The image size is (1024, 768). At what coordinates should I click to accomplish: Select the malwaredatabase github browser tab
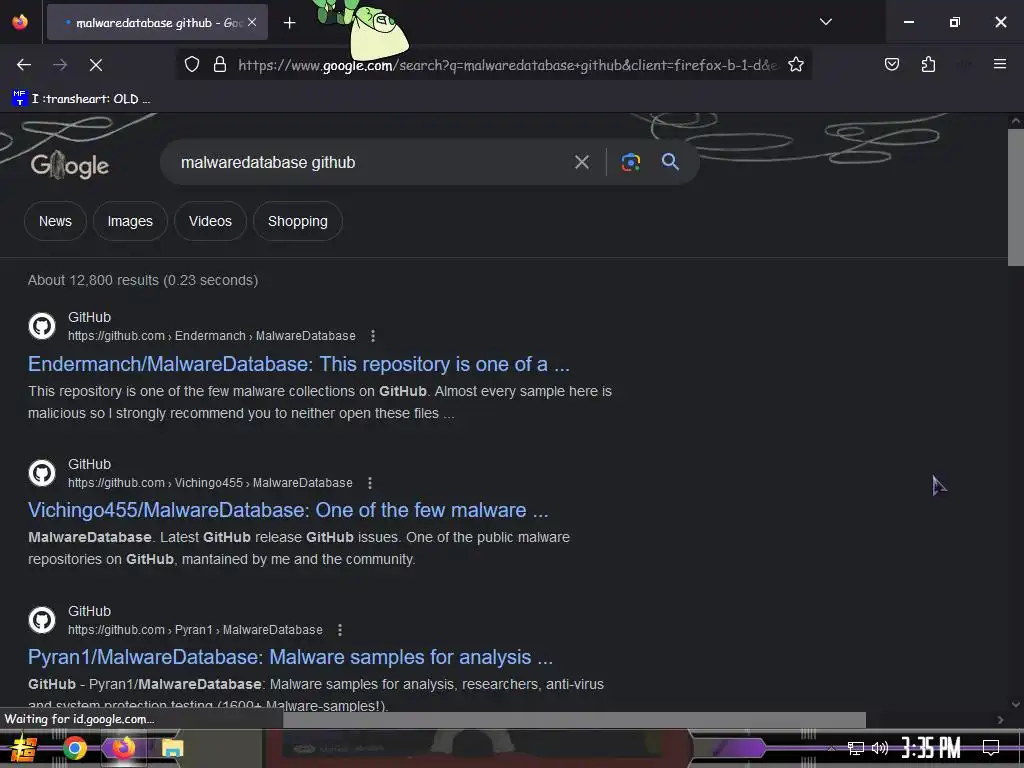pos(157,23)
